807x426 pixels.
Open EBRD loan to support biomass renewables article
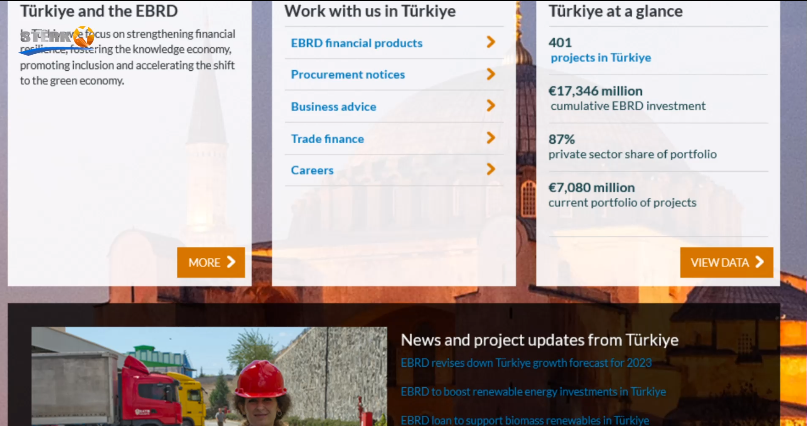pos(524,420)
